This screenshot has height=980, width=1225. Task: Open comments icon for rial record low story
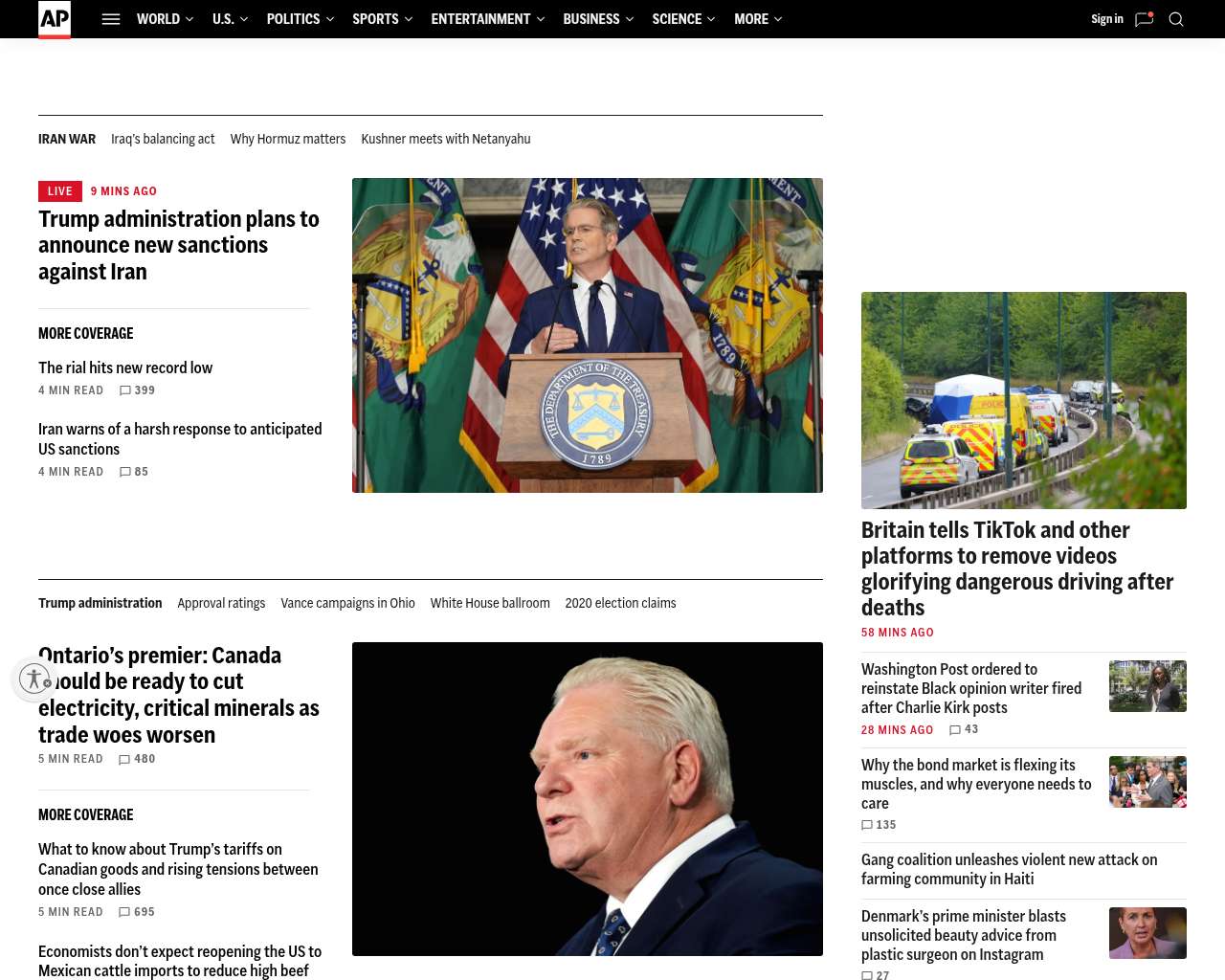(x=125, y=390)
